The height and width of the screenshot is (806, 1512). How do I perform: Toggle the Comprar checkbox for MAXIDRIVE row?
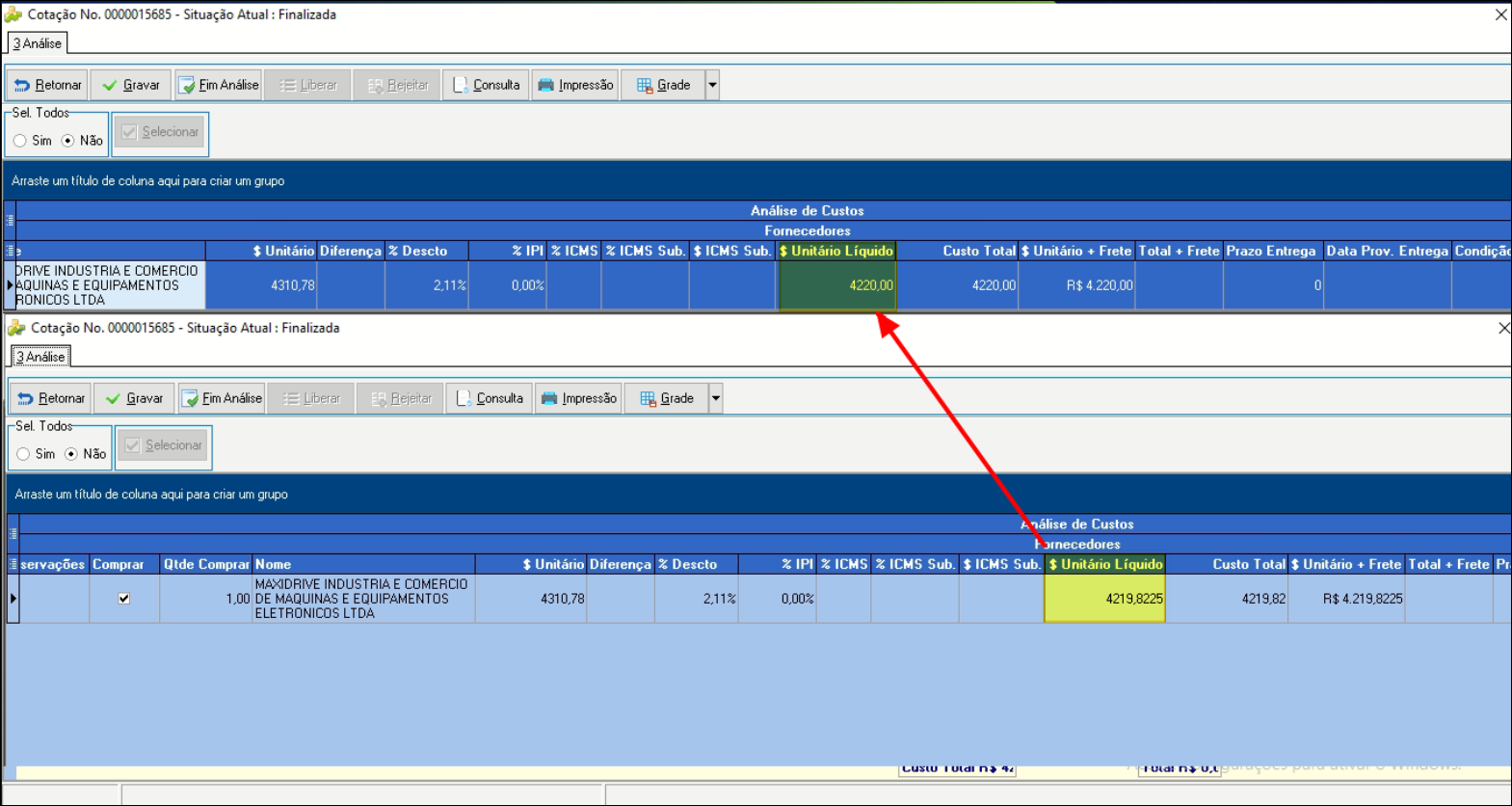[124, 599]
